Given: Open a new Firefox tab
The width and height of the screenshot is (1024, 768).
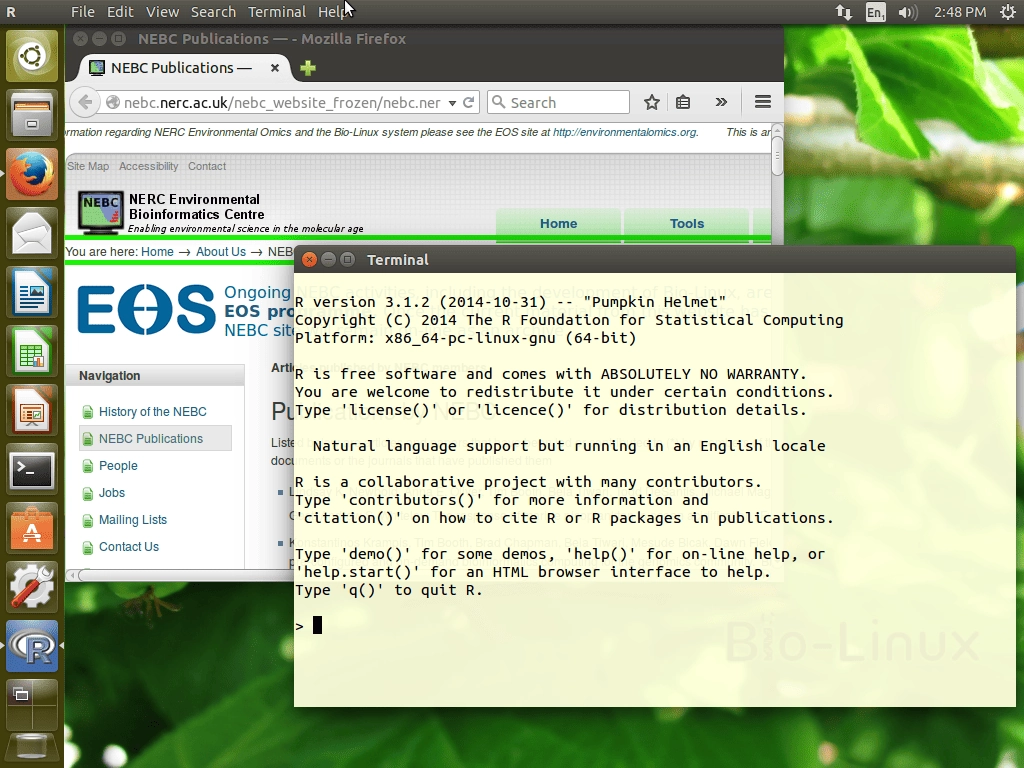Looking at the screenshot, I should coord(308,68).
